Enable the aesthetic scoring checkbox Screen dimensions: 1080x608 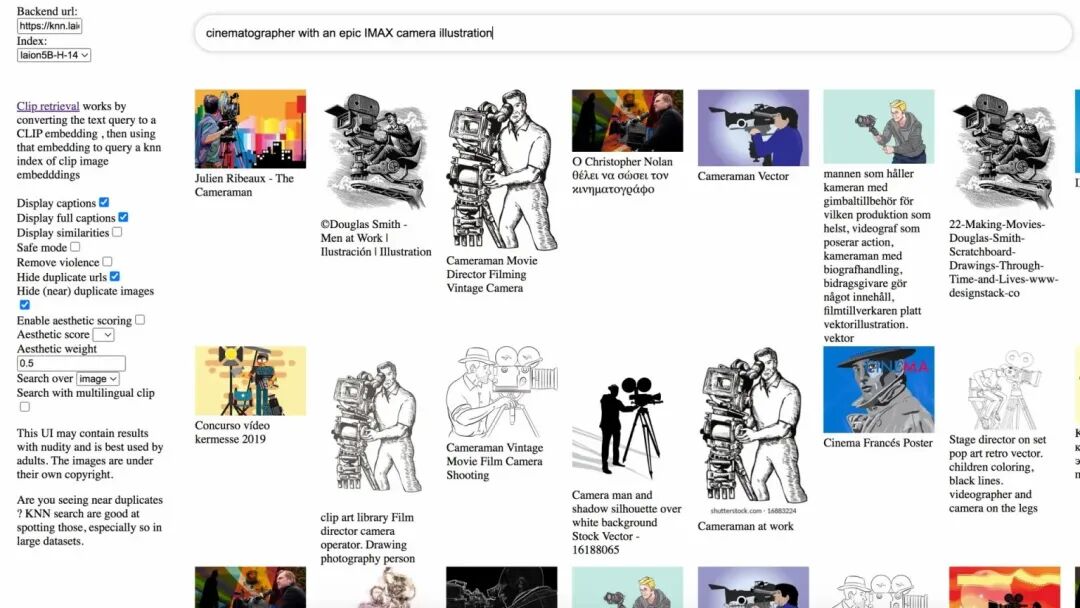[x=140, y=319]
